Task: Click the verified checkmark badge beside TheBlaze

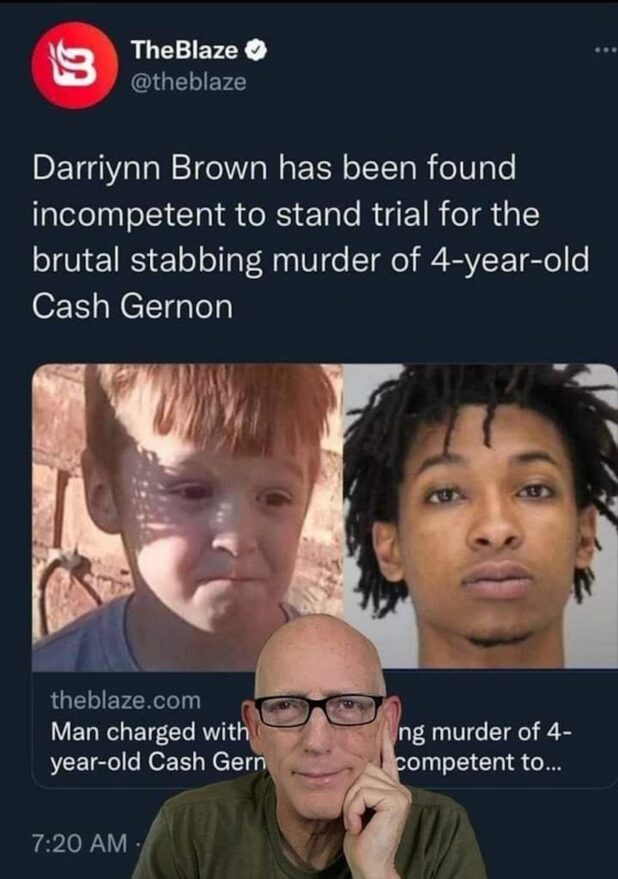Action: pyautogui.click(x=257, y=51)
